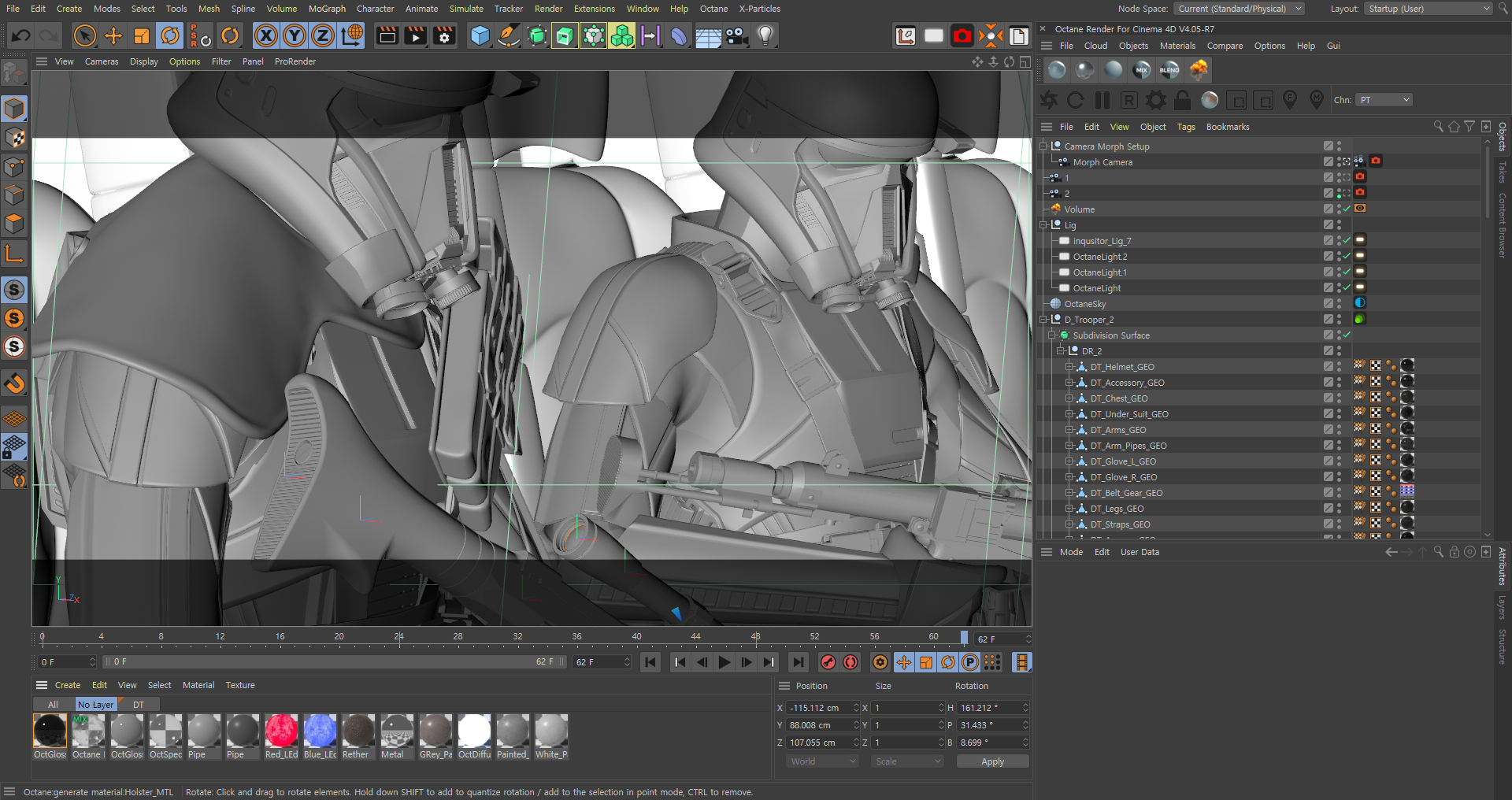1512x800 pixels.
Task: Select the Scale tool in top toolbar
Action: (142, 35)
